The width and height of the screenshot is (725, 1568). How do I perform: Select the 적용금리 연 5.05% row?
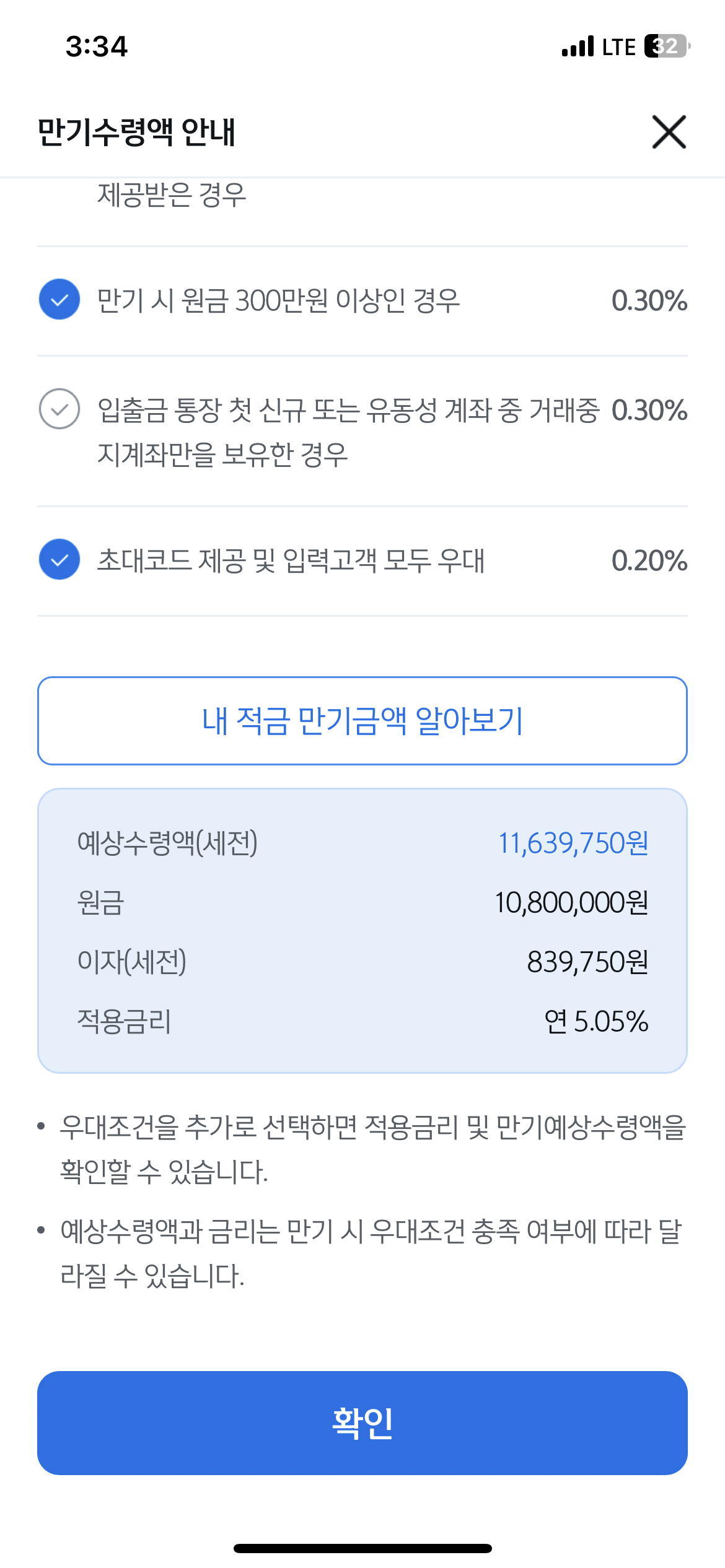point(362,1022)
